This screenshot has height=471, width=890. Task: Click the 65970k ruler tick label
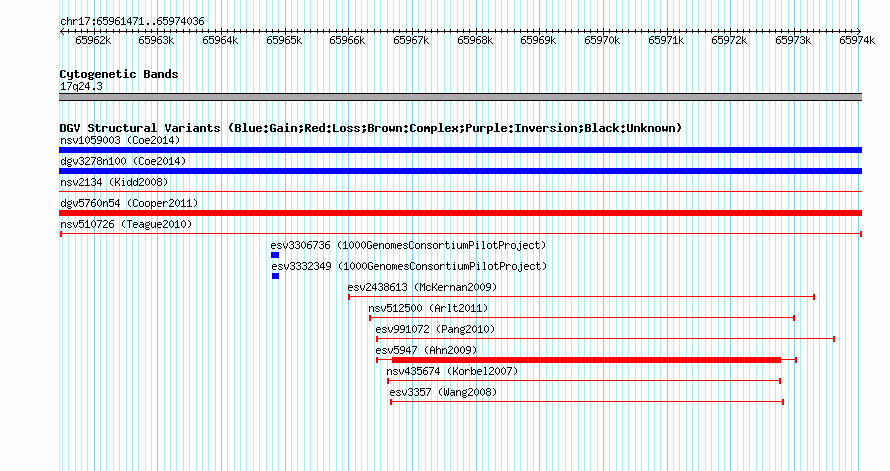click(x=602, y=40)
